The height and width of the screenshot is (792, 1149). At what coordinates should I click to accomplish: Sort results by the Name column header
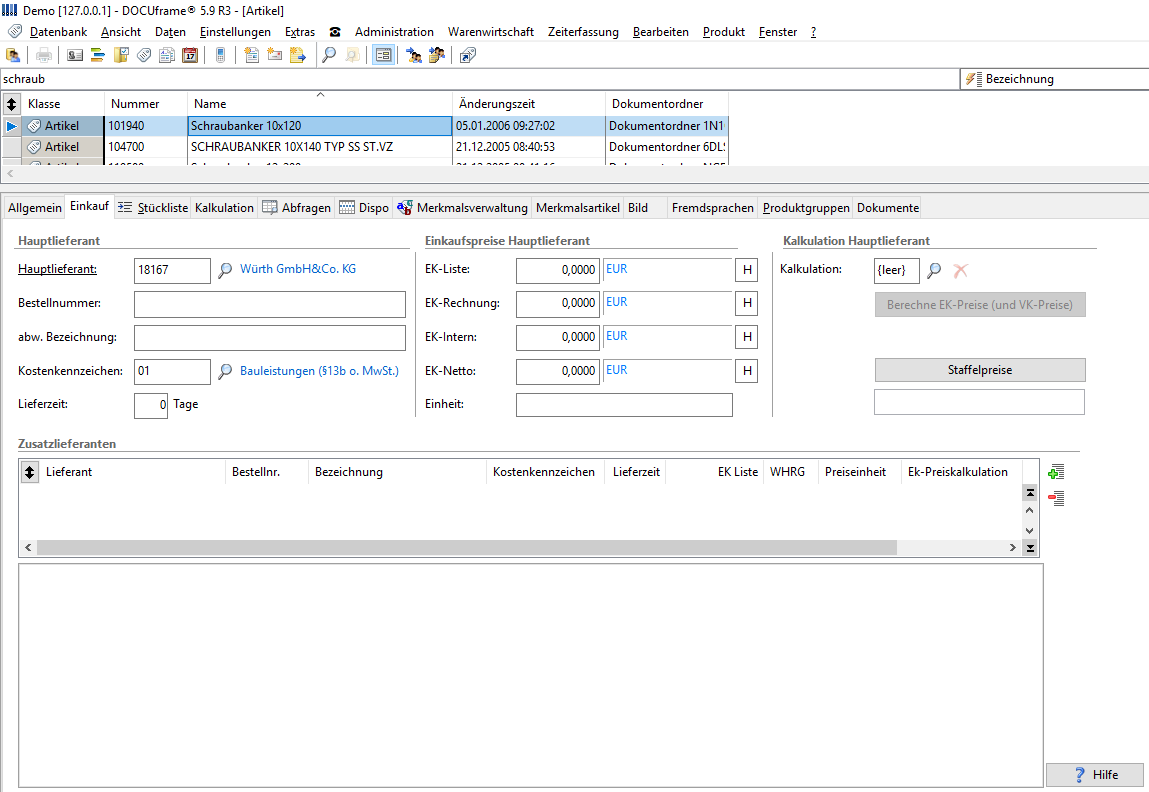[x=319, y=104]
